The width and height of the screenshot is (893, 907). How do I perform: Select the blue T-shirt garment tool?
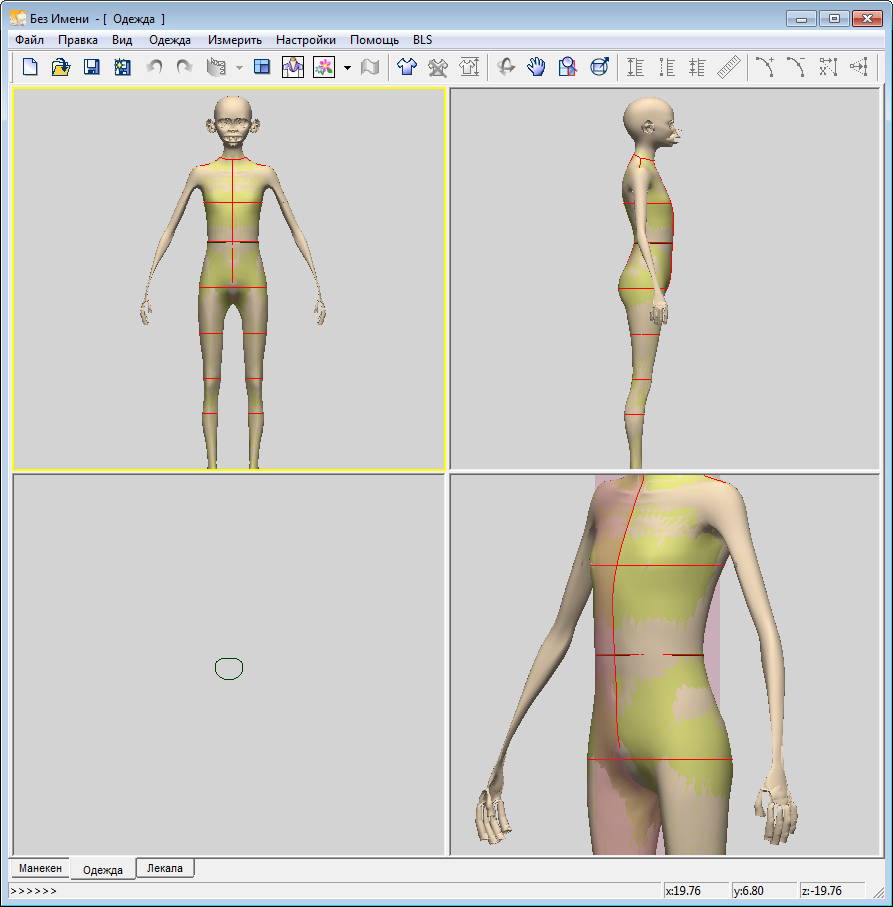(x=406, y=67)
